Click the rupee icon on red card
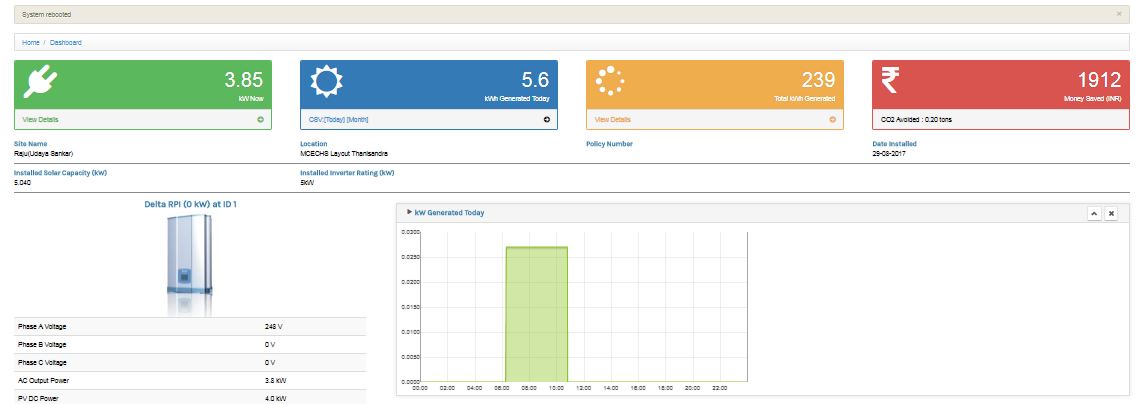The width and height of the screenshot is (1138, 404). coord(889,81)
